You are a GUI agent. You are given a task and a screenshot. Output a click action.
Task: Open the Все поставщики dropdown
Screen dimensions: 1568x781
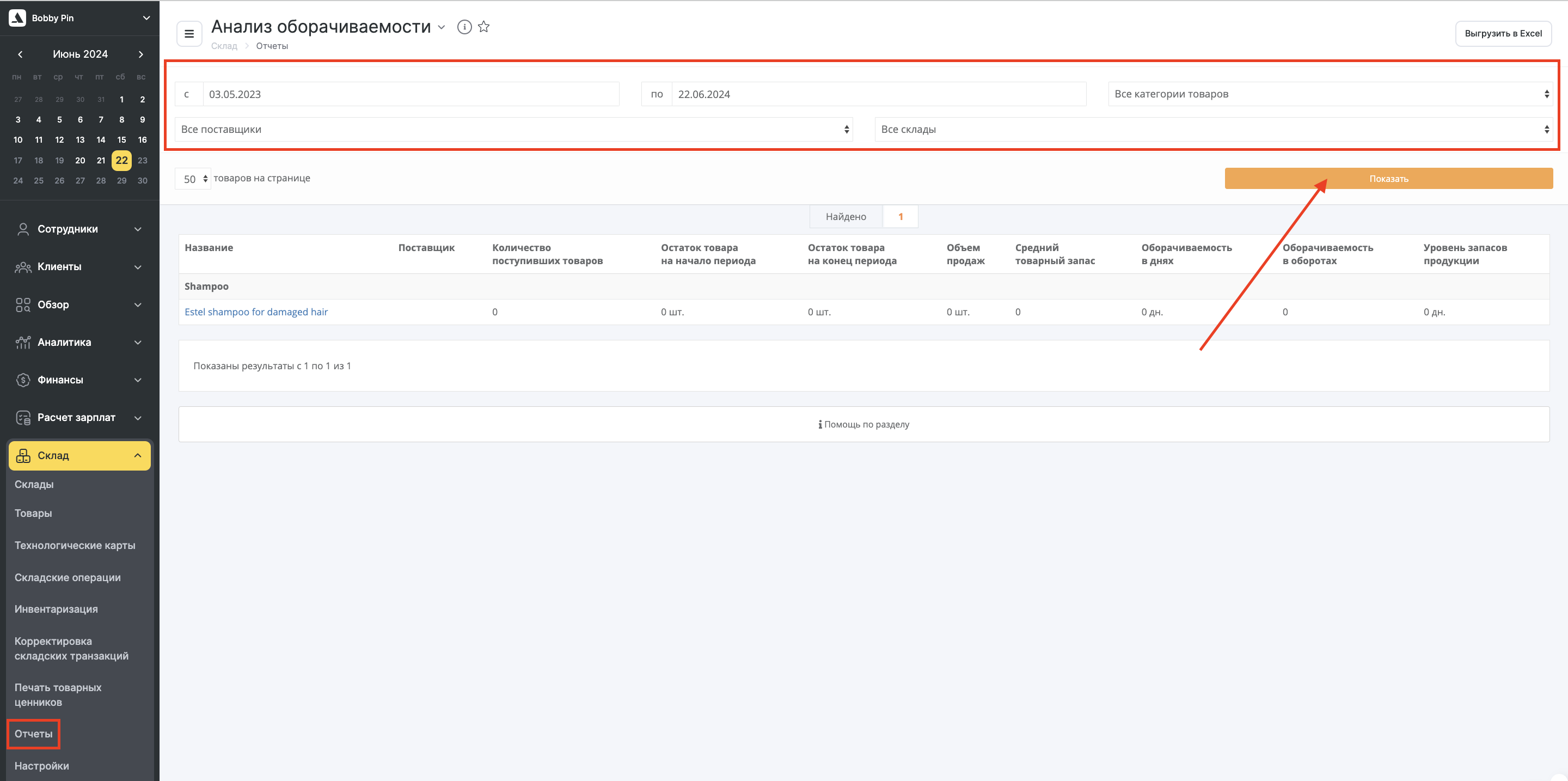tap(513, 129)
